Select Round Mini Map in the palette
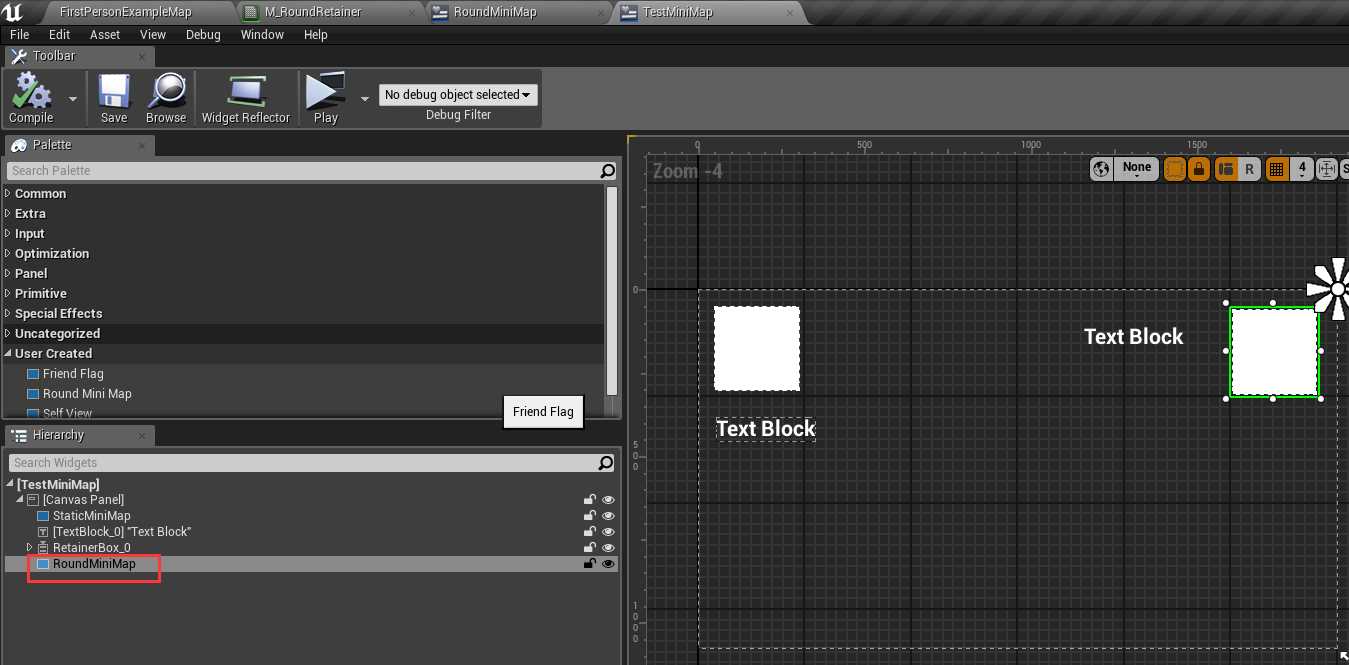The image size is (1349, 665). (x=87, y=394)
